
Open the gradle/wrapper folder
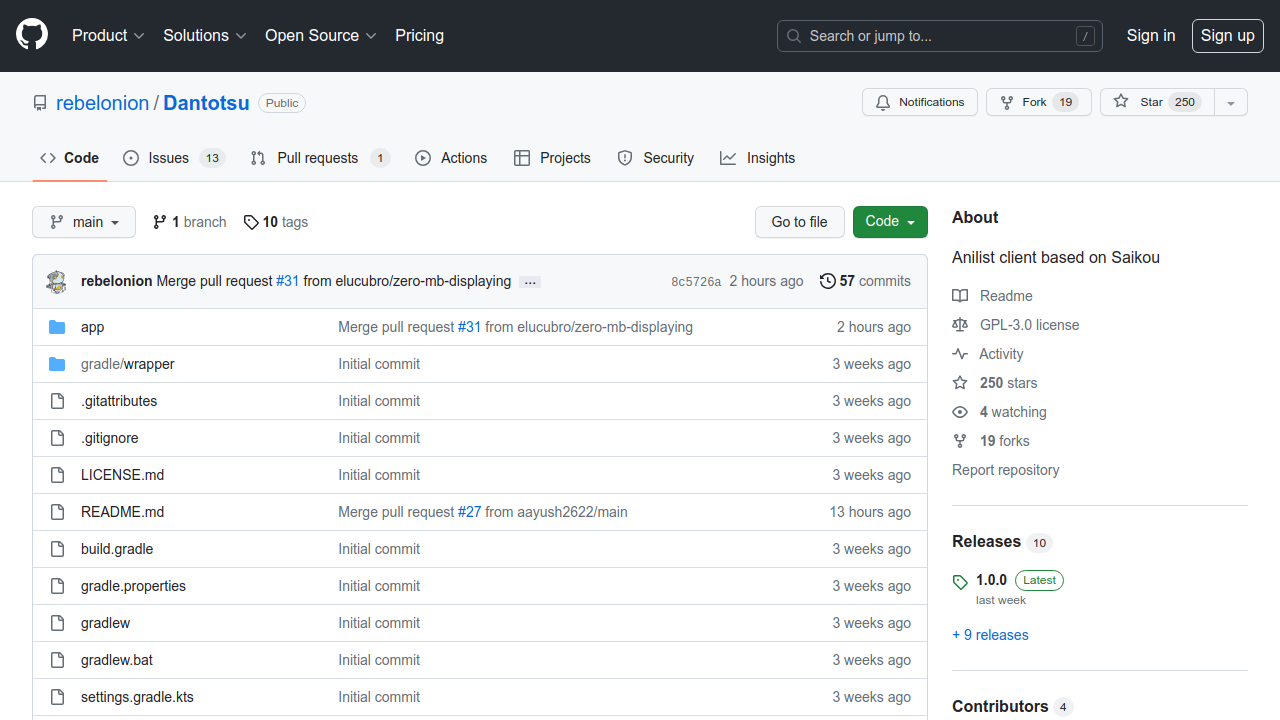(x=128, y=364)
